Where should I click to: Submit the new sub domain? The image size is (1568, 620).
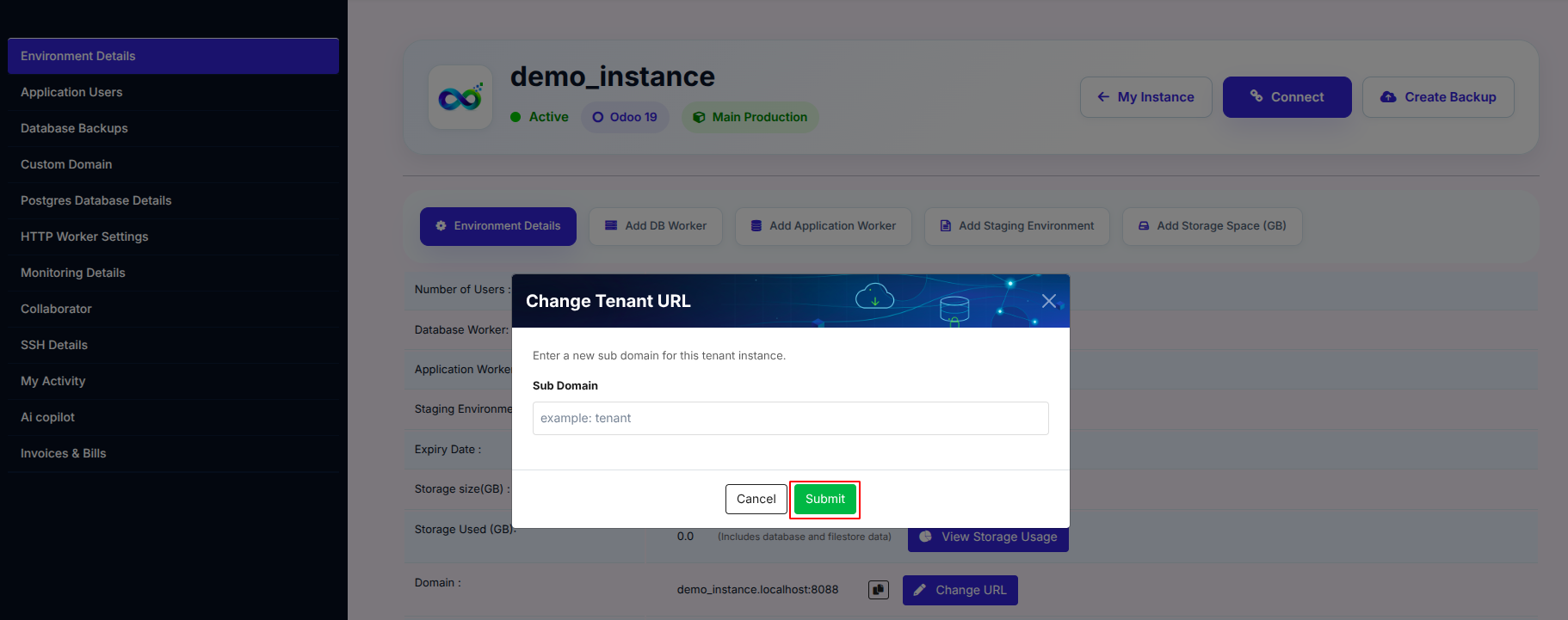click(x=824, y=499)
